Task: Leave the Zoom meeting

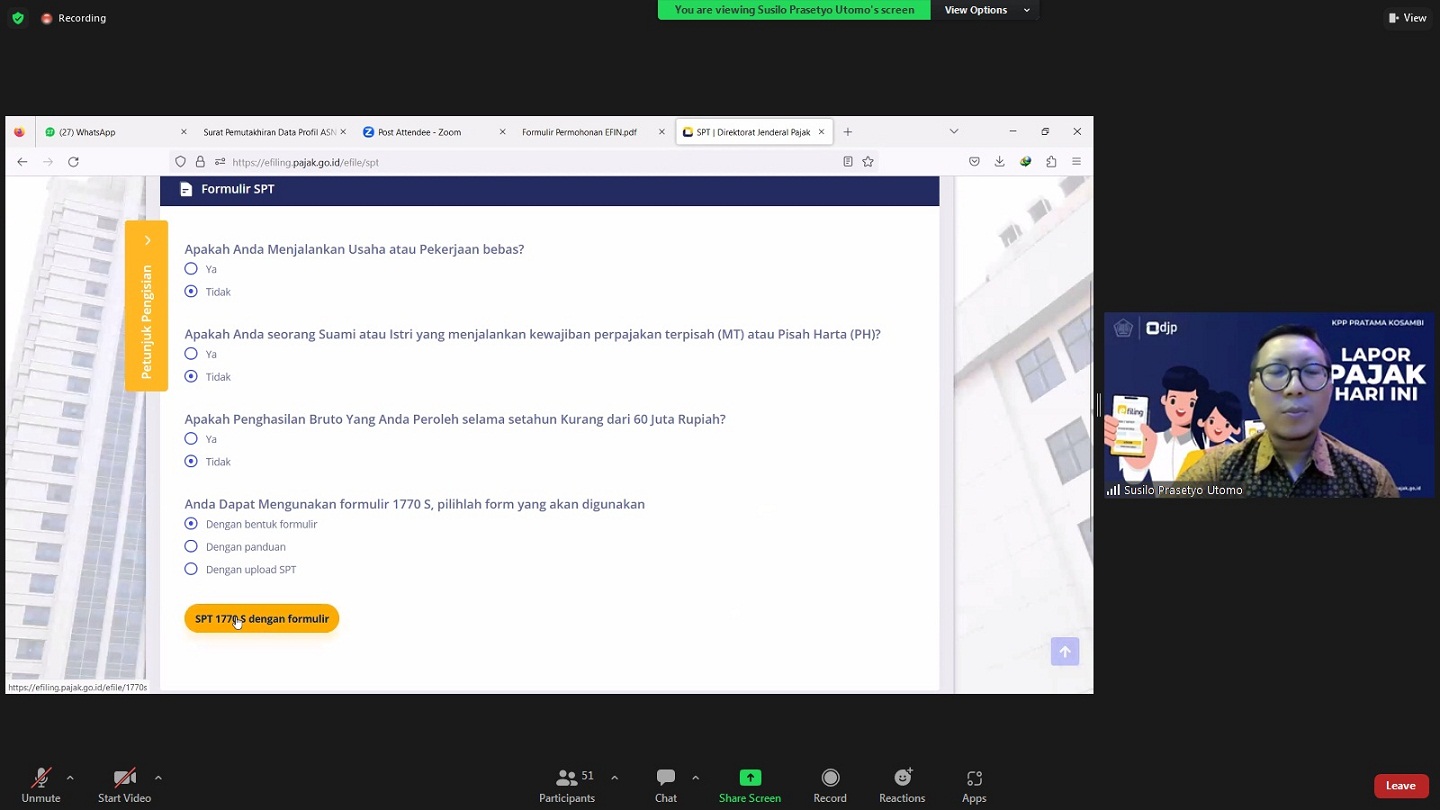Action: pyautogui.click(x=1400, y=786)
